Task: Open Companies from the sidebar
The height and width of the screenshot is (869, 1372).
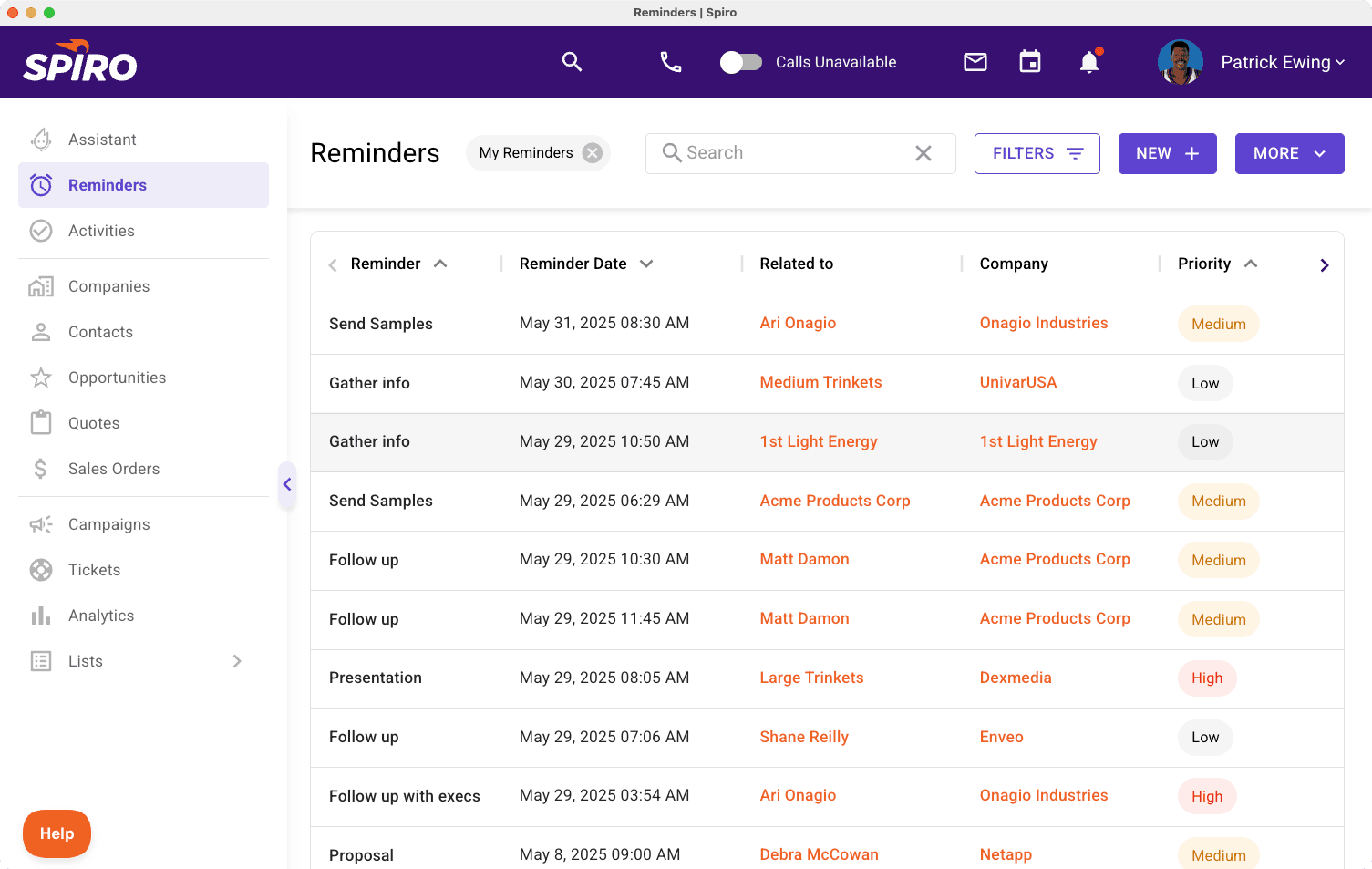Action: [x=143, y=286]
